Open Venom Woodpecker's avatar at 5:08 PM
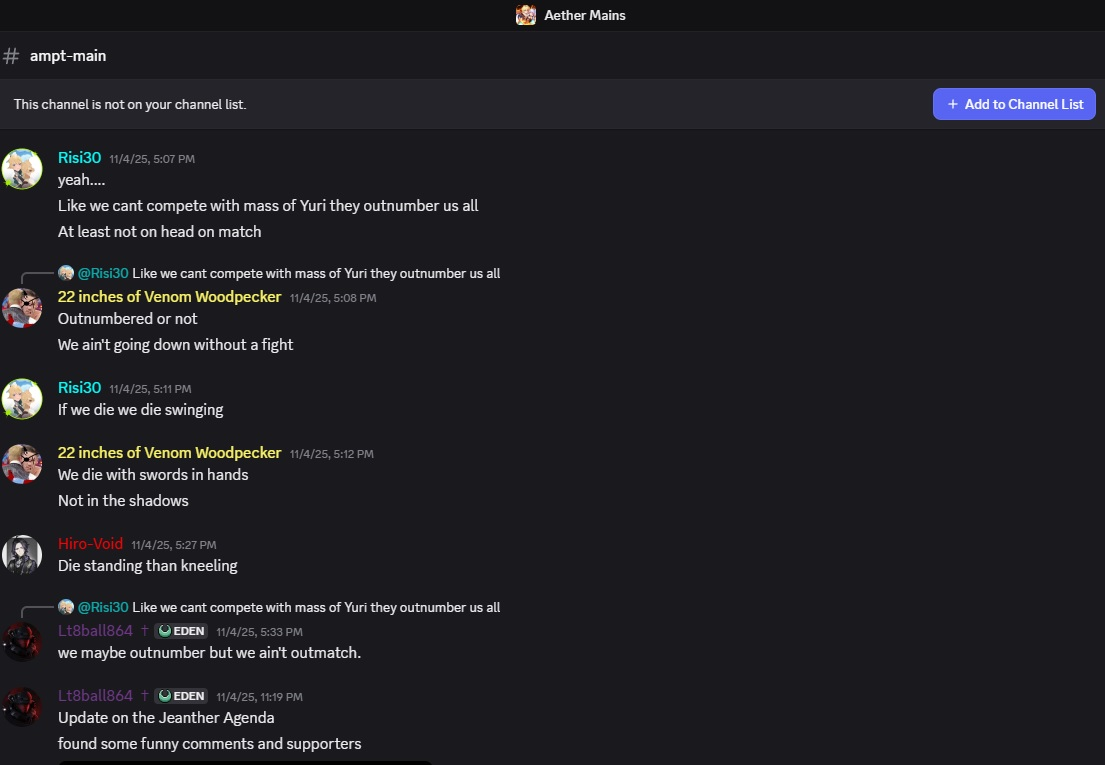This screenshot has height=765, width=1105. (22, 308)
